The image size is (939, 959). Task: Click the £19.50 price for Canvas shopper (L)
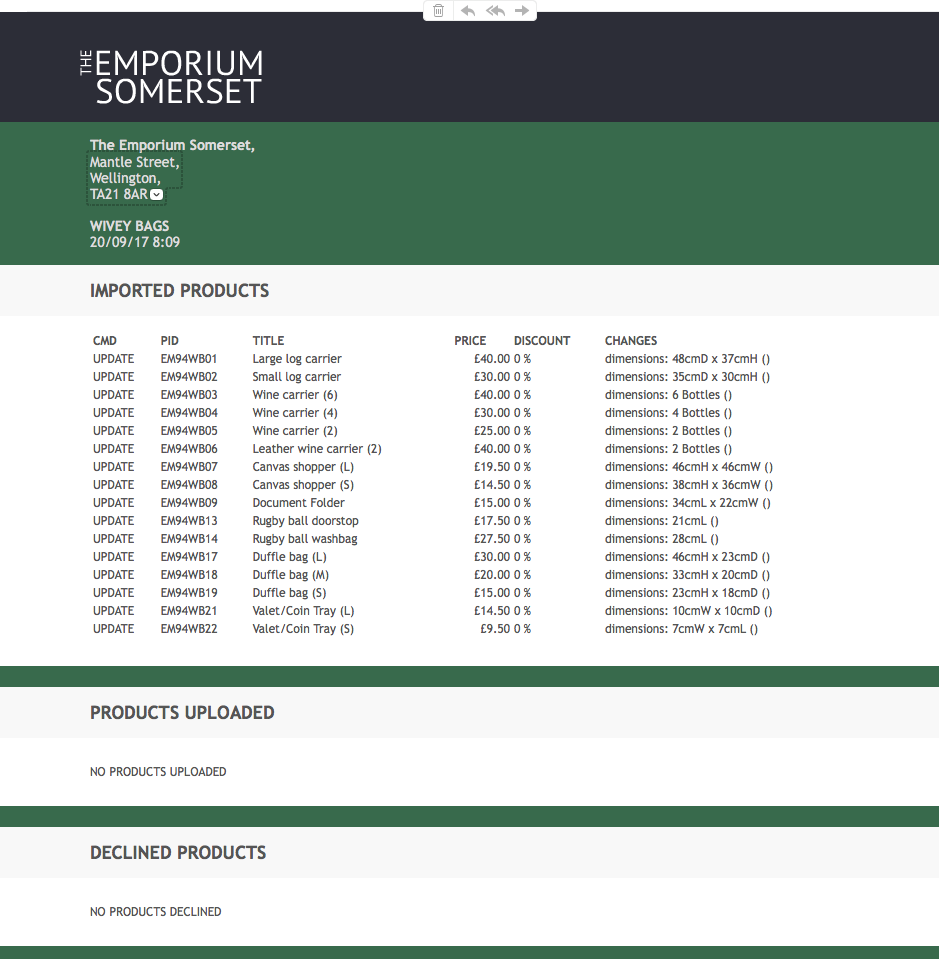coord(492,467)
